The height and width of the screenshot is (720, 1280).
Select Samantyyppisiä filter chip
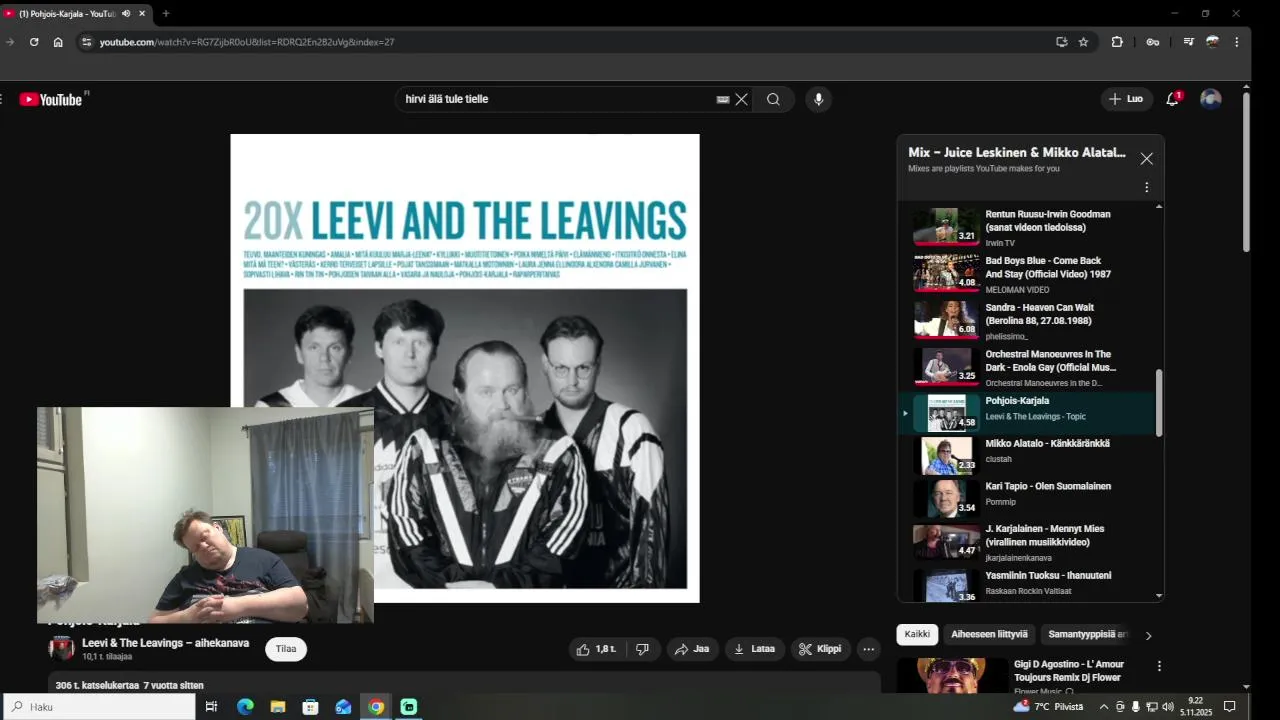pos(1086,634)
